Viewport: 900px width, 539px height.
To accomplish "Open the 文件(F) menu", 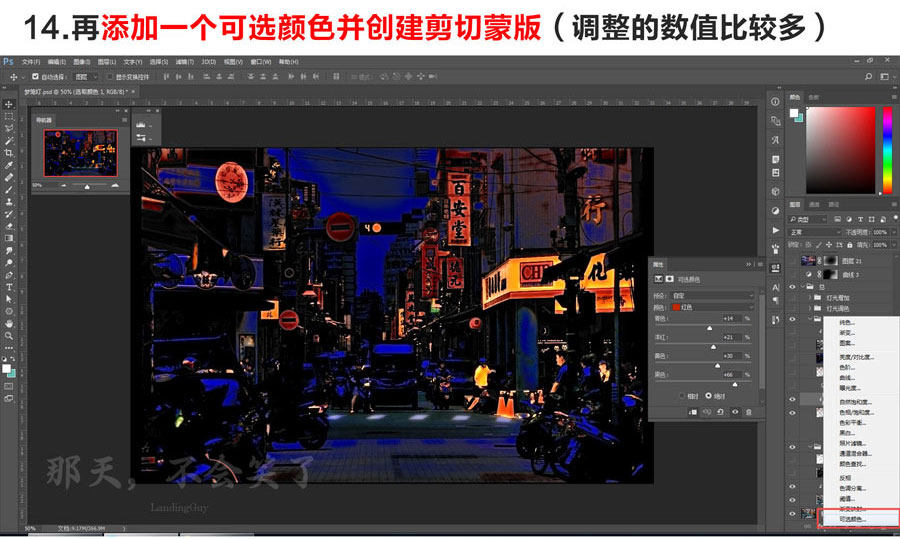I will tap(30, 61).
